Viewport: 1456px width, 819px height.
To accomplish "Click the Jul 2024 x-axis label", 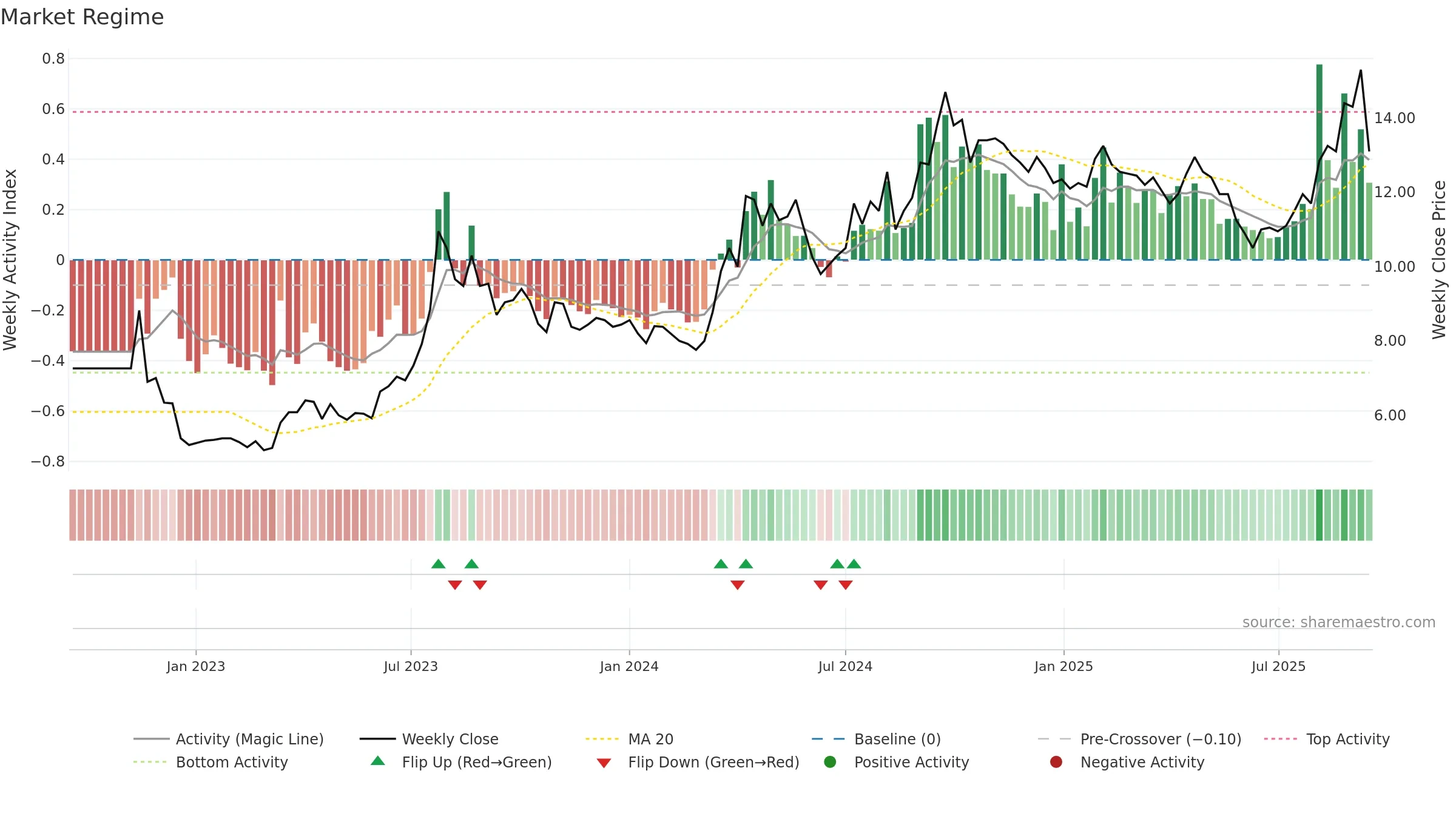I will [845, 666].
